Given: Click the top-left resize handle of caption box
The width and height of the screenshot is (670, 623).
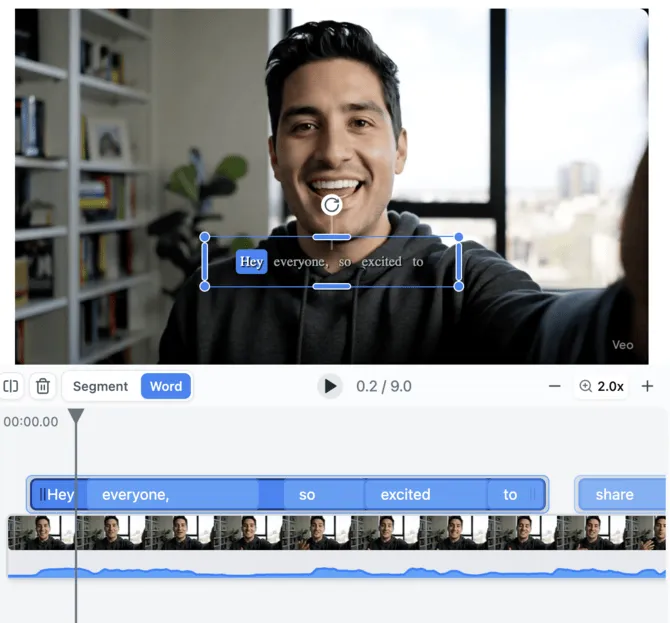Looking at the screenshot, I should click(x=205, y=237).
